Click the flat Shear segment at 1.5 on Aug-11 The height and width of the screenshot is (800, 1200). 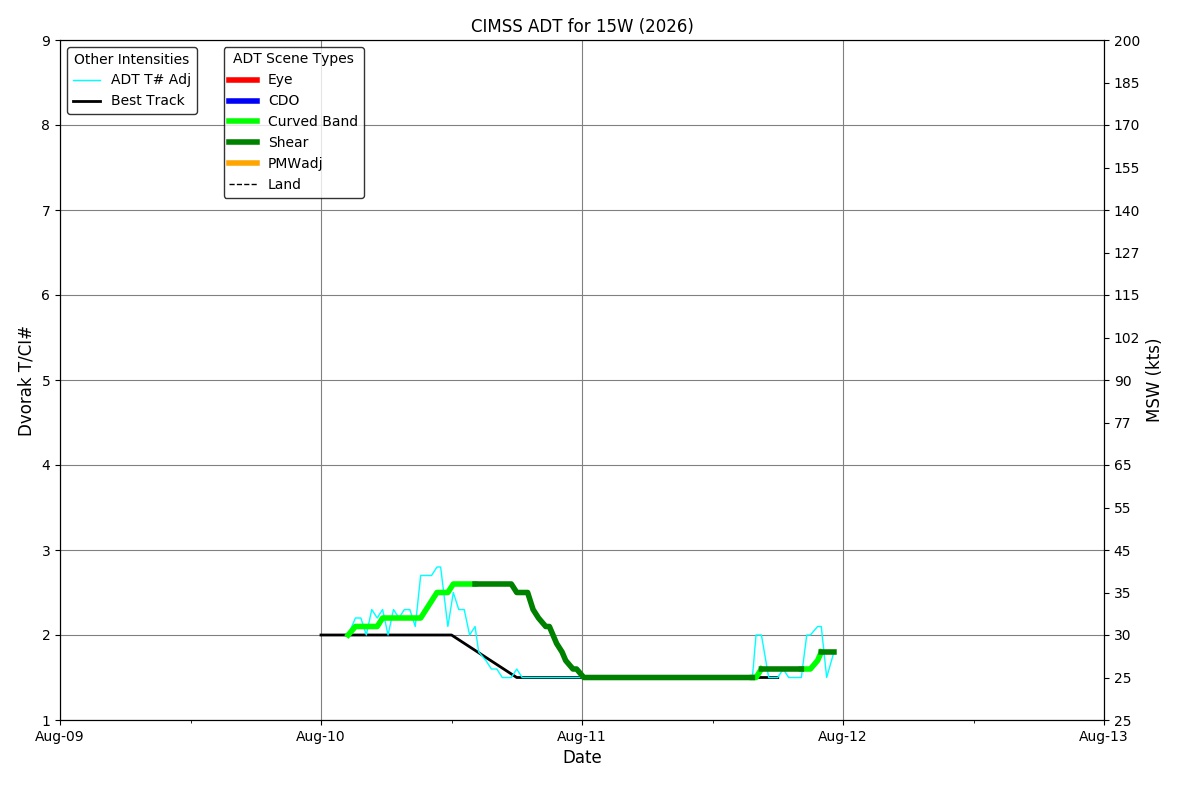click(668, 677)
